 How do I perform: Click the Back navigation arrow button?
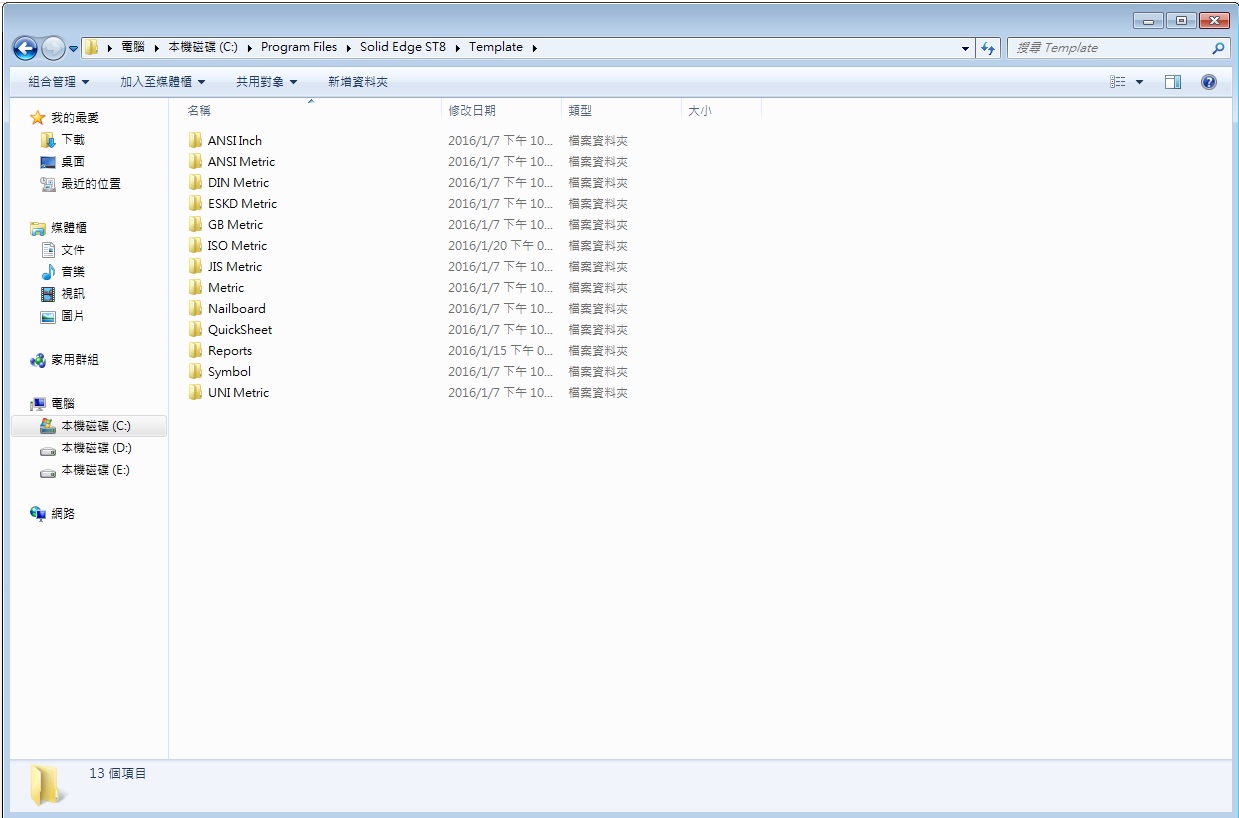point(26,48)
